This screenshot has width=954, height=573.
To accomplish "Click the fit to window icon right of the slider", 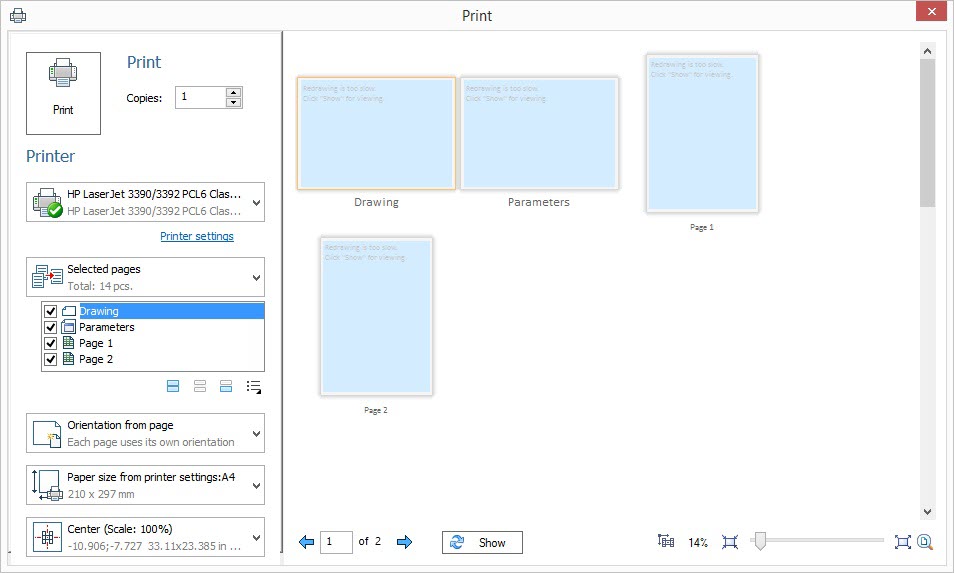I will click(902, 542).
